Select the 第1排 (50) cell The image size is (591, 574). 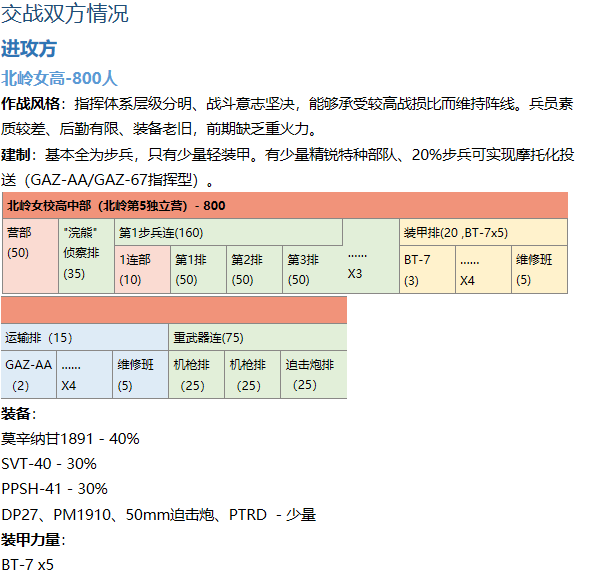(x=199, y=269)
